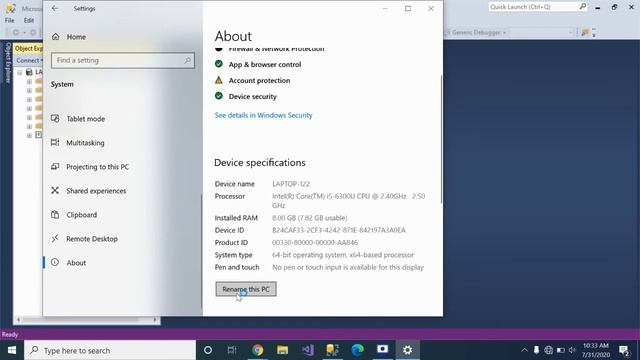The height and width of the screenshot is (360, 640).
Task: Click the Settings page vertical scrollbar
Action: 441,139
